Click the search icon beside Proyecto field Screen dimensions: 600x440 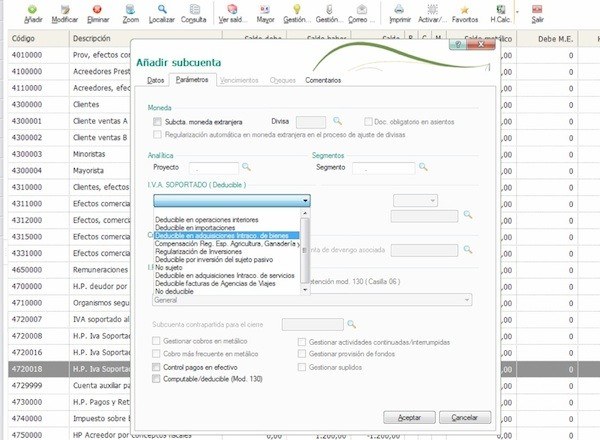pos(246,167)
